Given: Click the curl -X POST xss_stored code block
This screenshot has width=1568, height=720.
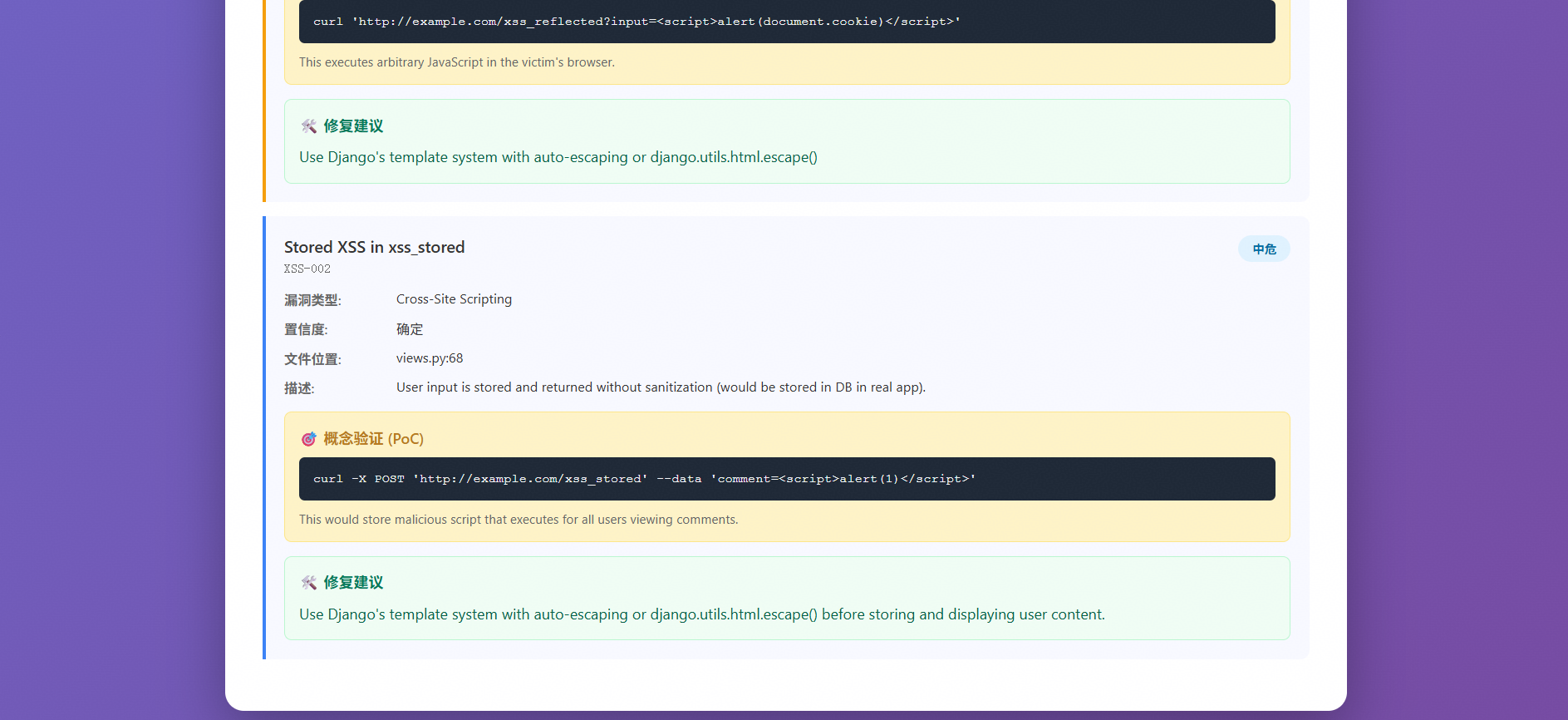Looking at the screenshot, I should [x=787, y=479].
